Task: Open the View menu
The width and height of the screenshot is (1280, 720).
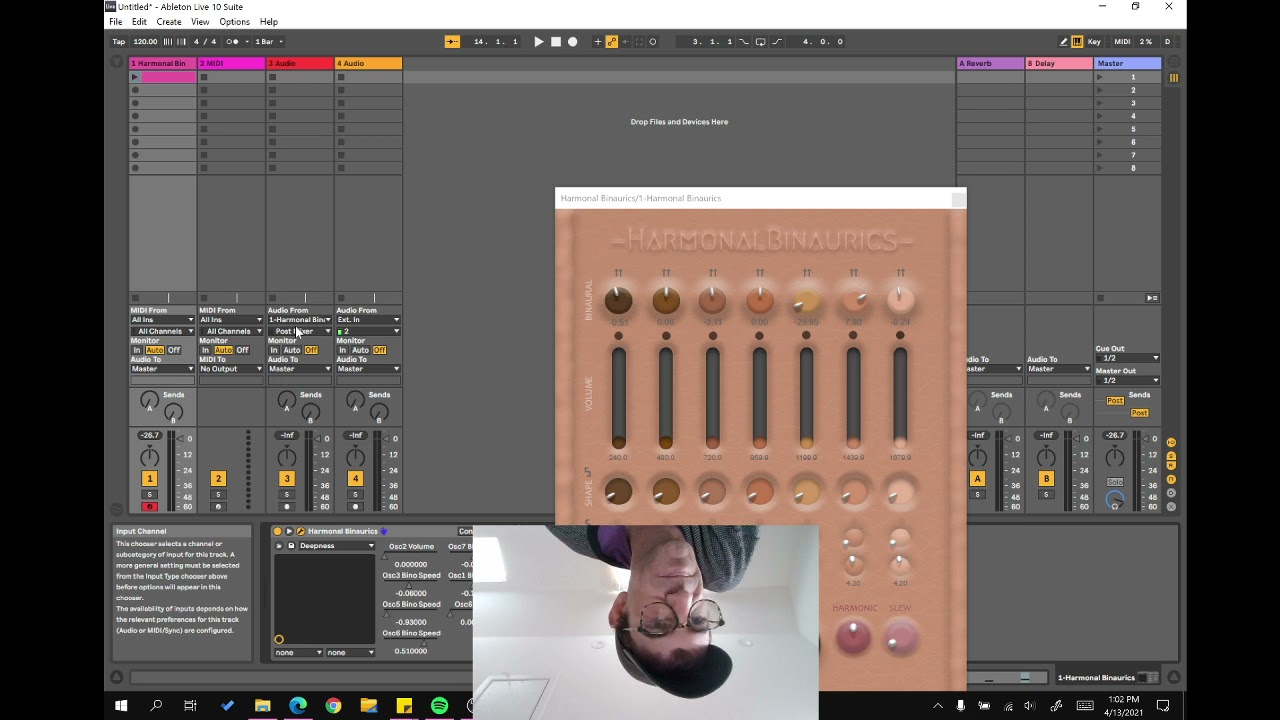Action: tap(200, 22)
